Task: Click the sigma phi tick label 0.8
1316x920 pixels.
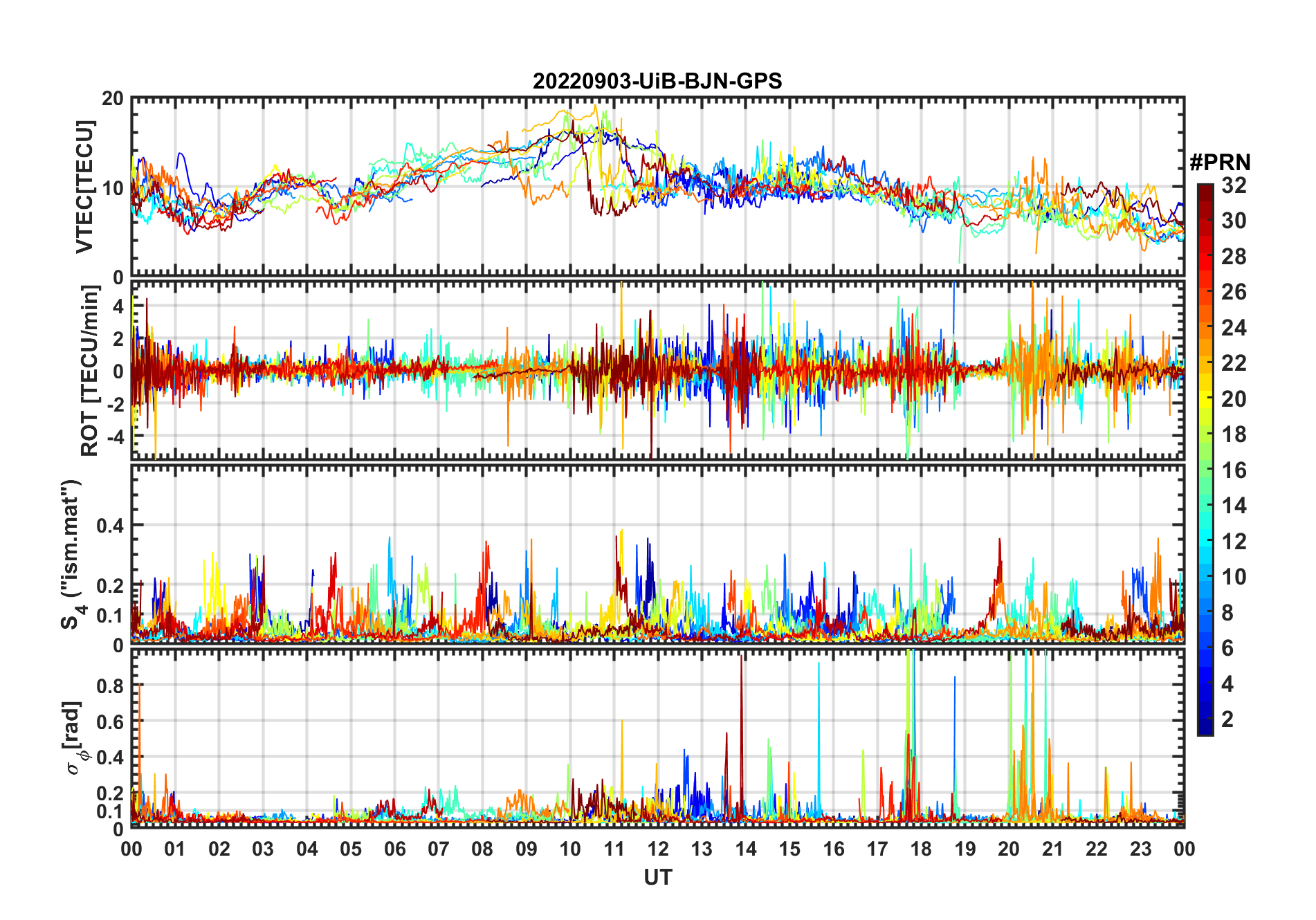Action: tap(110, 686)
